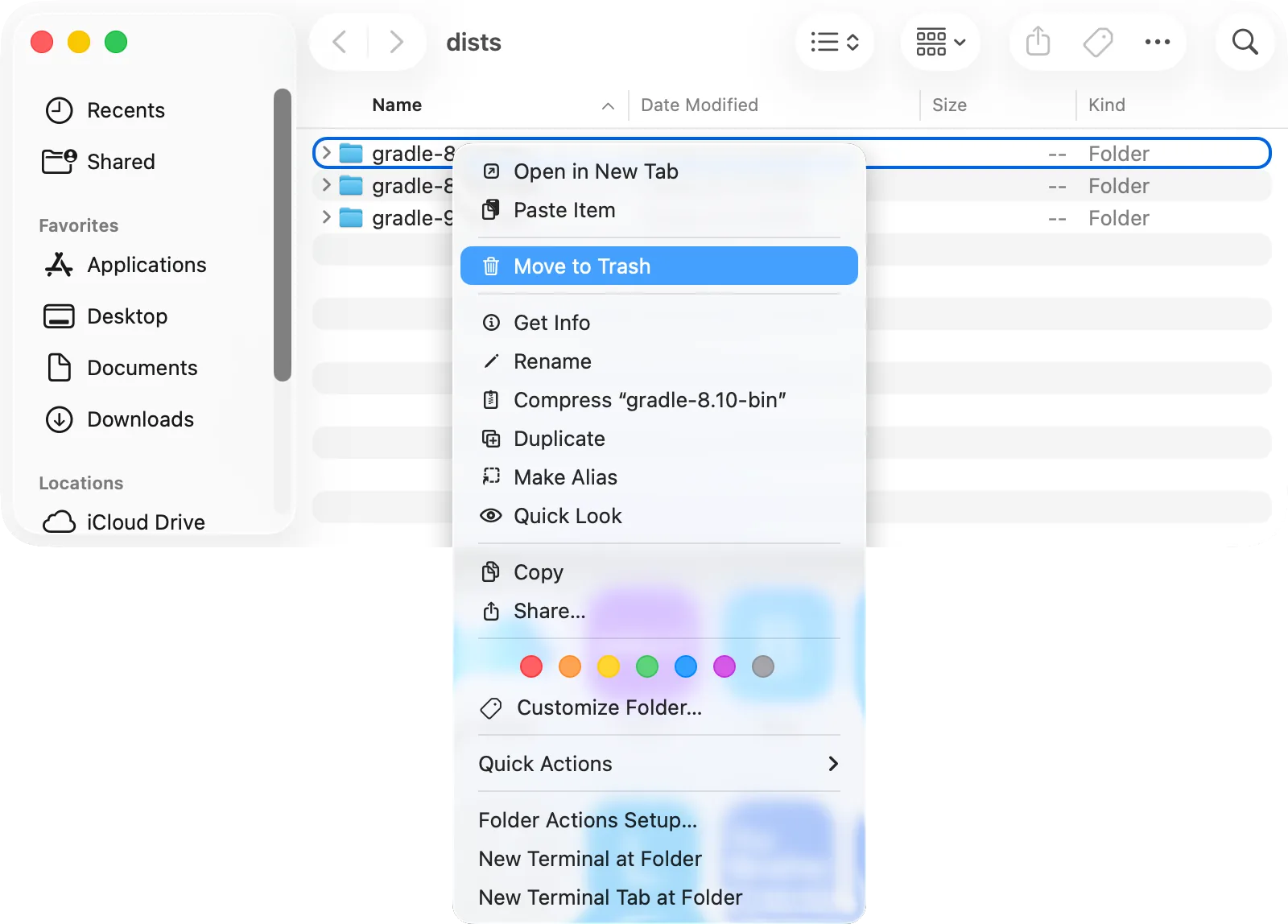Expand the second gradle-8 folder row
Screen dimensions: 1288x924
pos(326,185)
